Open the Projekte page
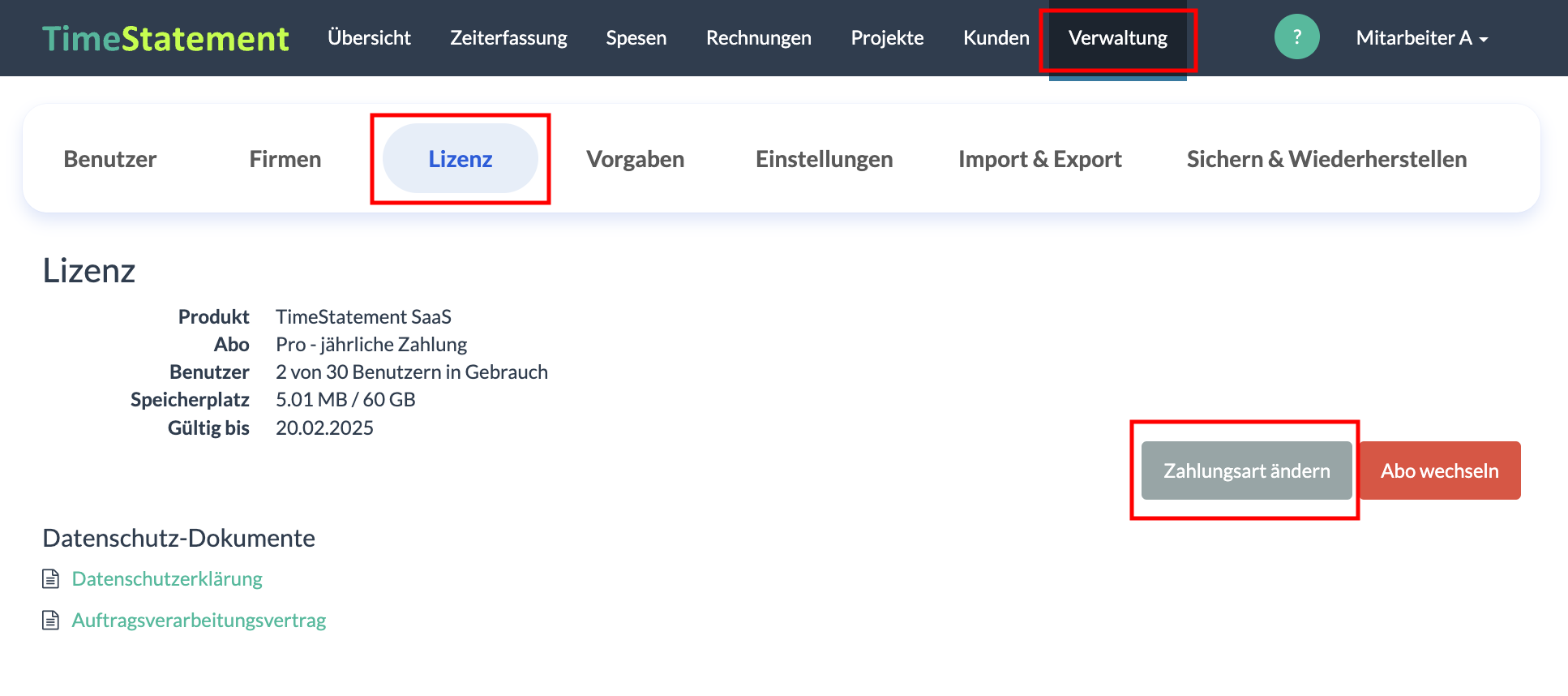This screenshot has height=696, width=1568. click(887, 38)
